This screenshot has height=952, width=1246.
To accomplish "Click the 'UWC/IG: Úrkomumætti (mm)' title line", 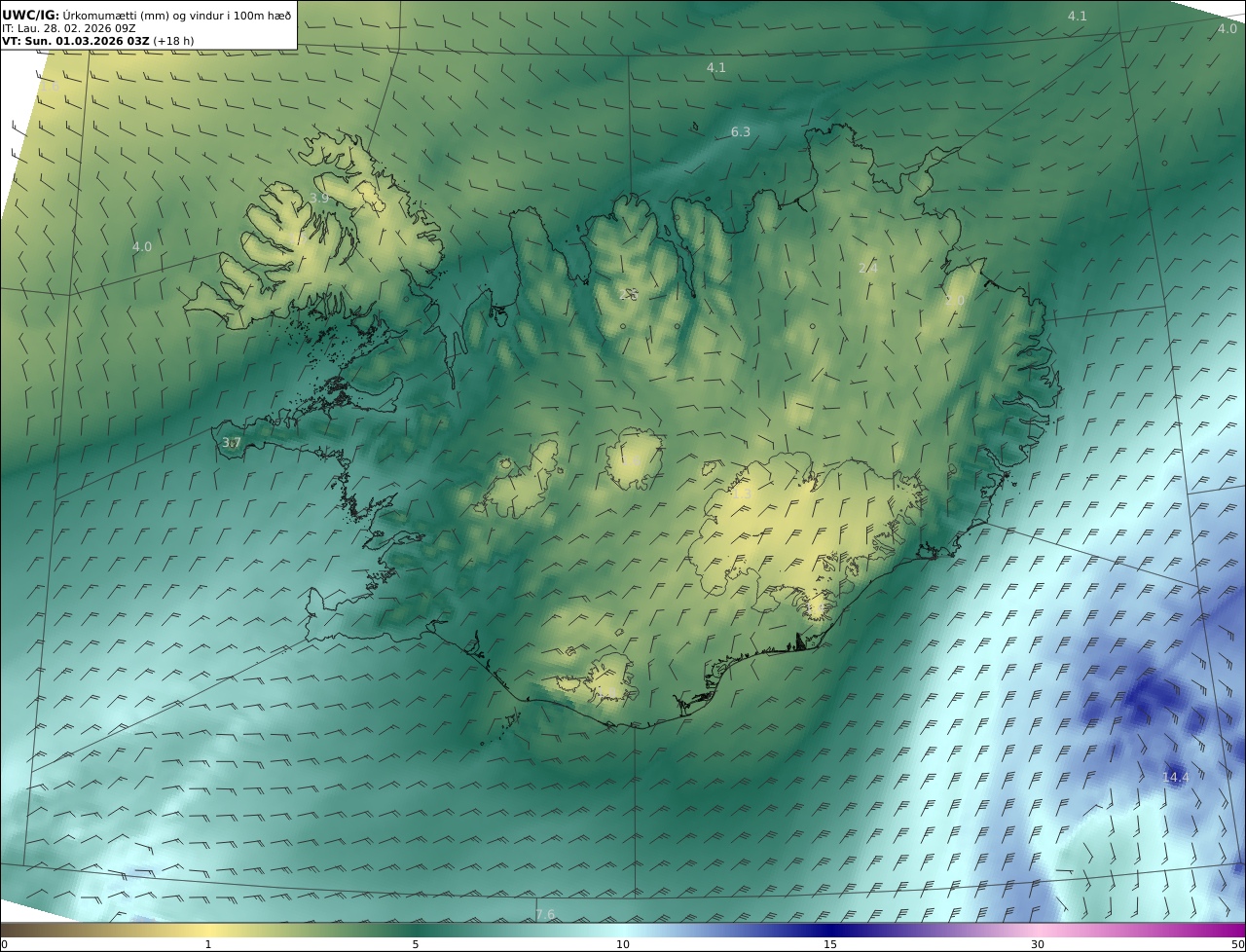I will pyautogui.click(x=146, y=15).
